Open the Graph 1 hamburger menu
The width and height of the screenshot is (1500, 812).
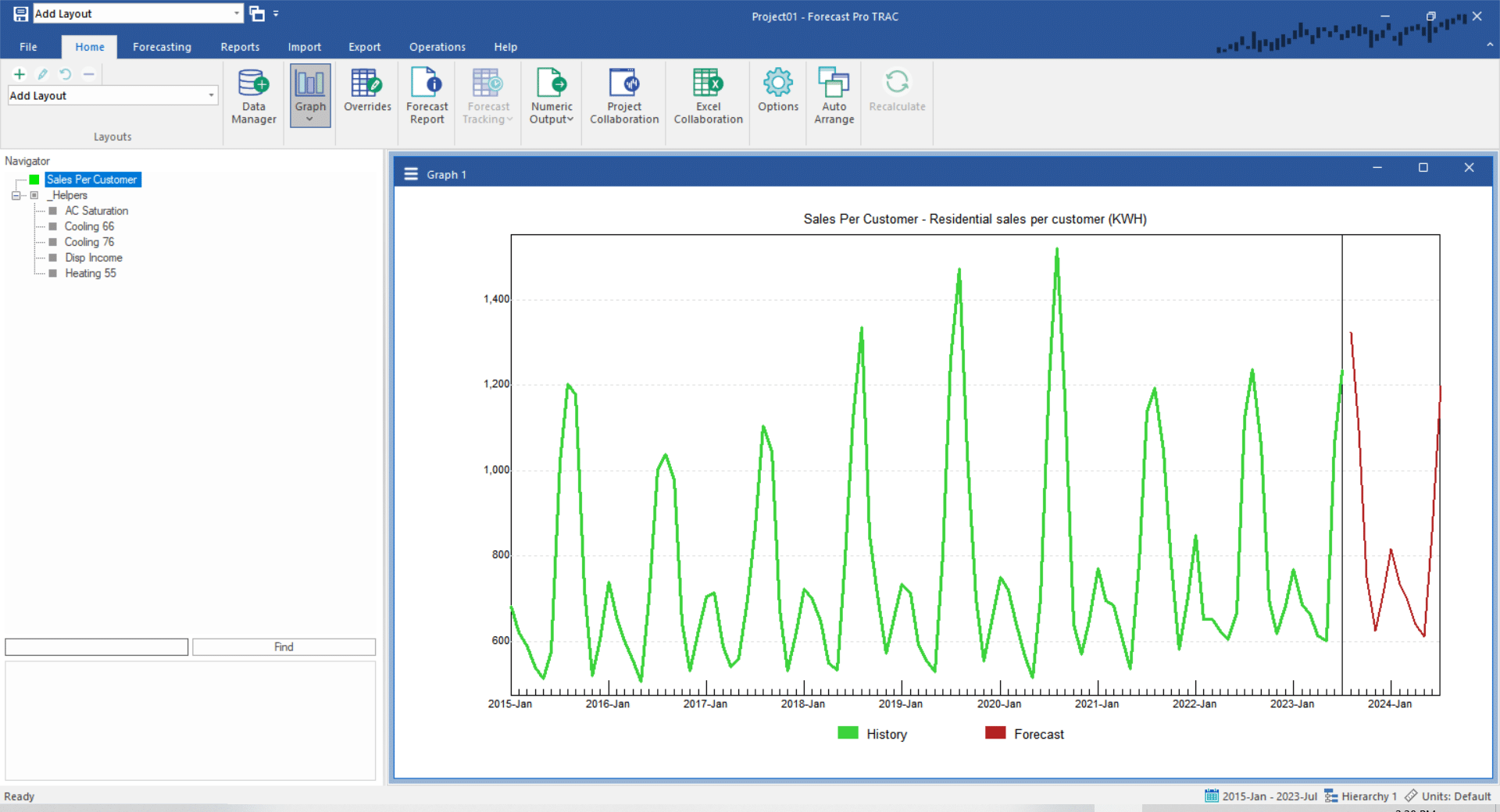click(411, 174)
